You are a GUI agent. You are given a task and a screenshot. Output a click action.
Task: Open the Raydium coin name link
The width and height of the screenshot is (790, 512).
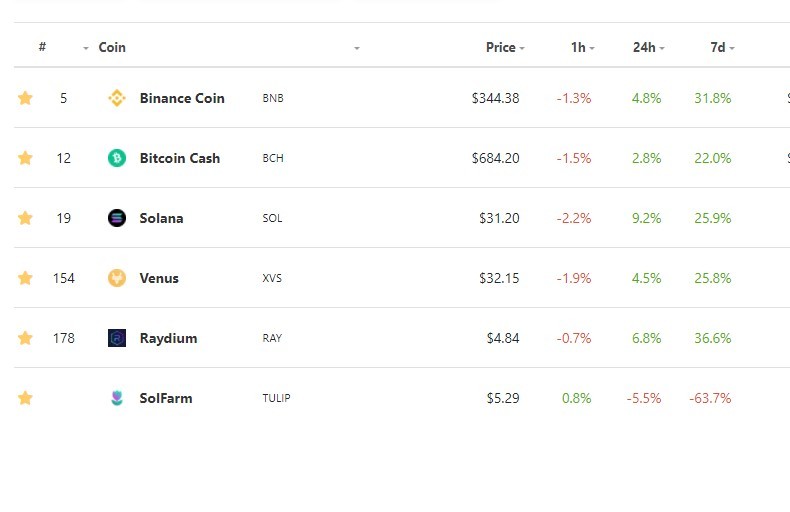(168, 338)
